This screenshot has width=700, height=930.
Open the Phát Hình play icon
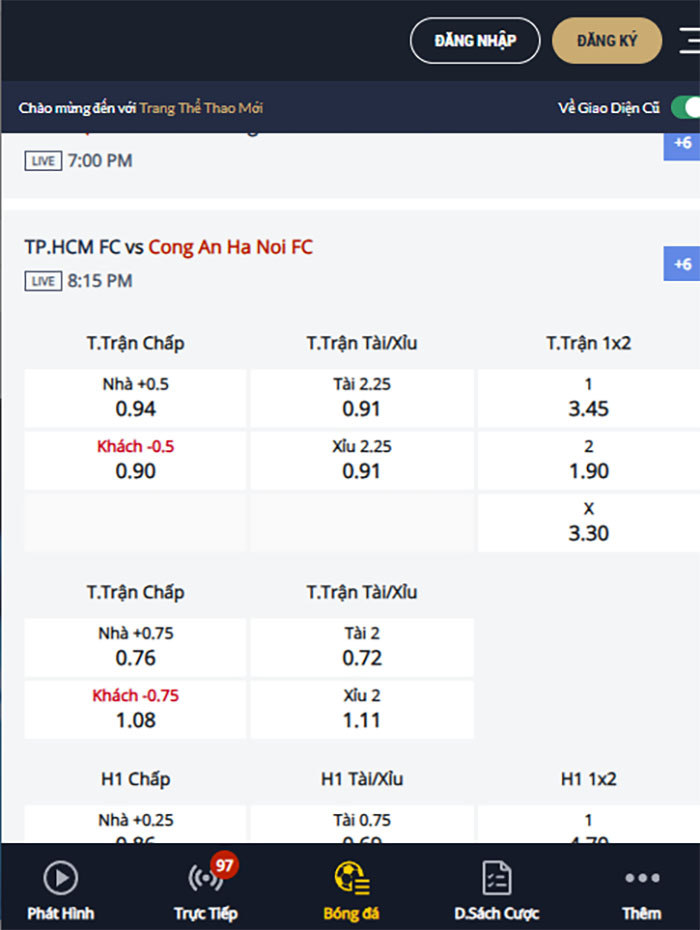pos(61,879)
